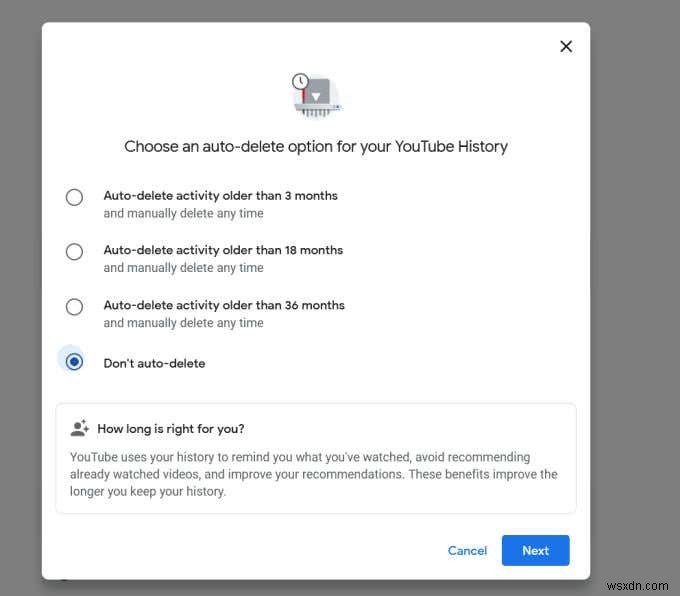Click the YouTube history explanation paragraph
The width and height of the screenshot is (680, 596).
click(x=314, y=474)
